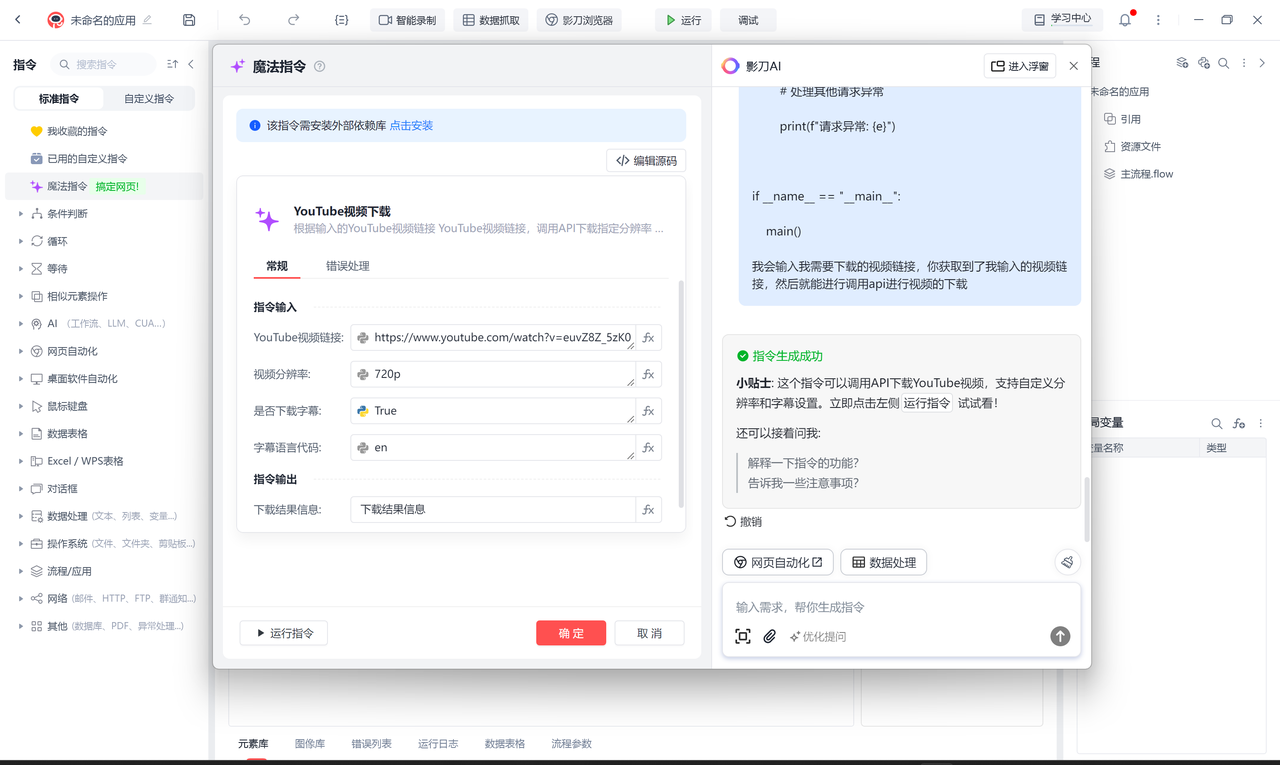The width and height of the screenshot is (1280, 765).
Task: Click the search icon in right panel header
Action: [1223, 63]
